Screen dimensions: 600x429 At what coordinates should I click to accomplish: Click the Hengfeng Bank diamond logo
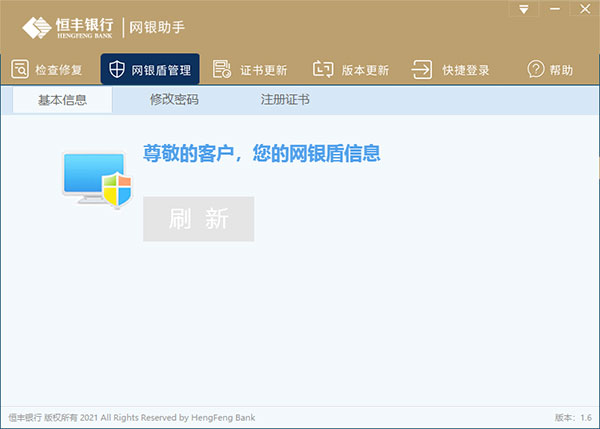tap(37, 28)
